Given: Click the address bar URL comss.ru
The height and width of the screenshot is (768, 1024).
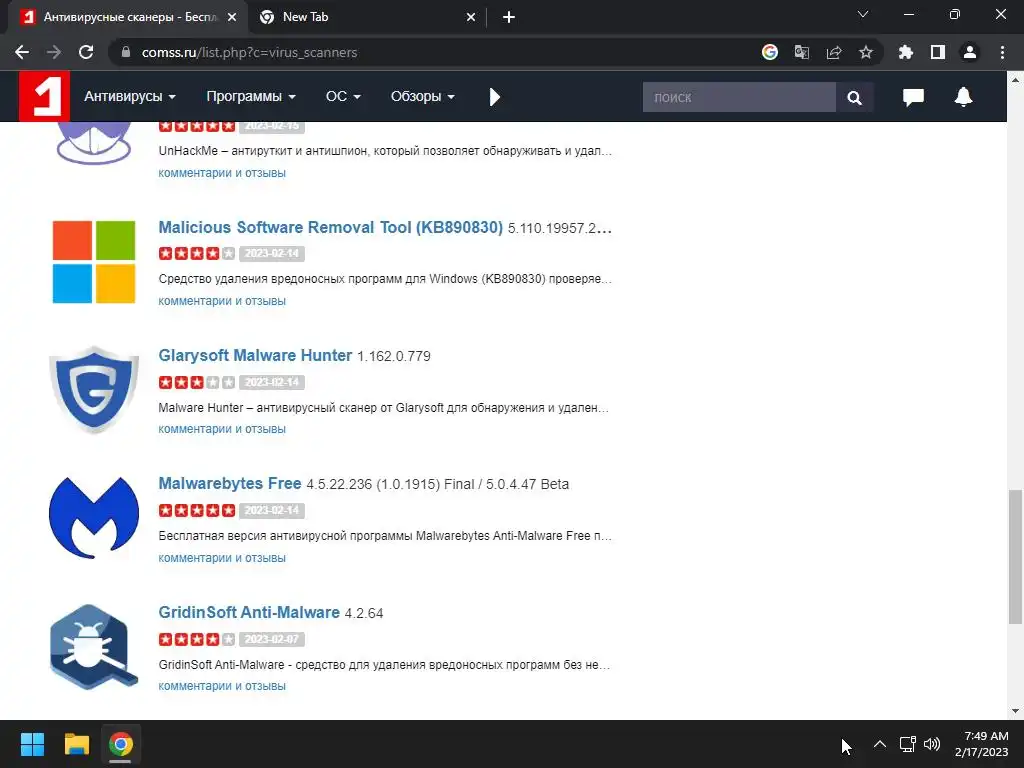Looking at the screenshot, I should 249,52.
